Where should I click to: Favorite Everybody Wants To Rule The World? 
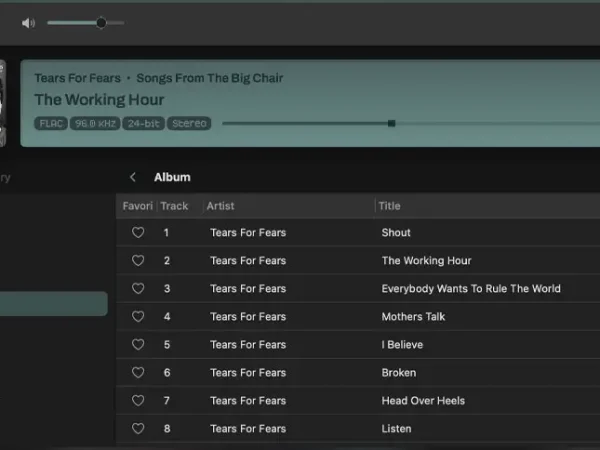(x=138, y=288)
